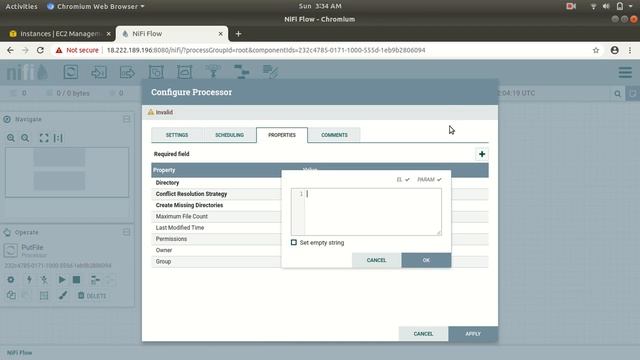640x360 pixels.
Task: Select the Permissions property row
Action: pos(216,239)
